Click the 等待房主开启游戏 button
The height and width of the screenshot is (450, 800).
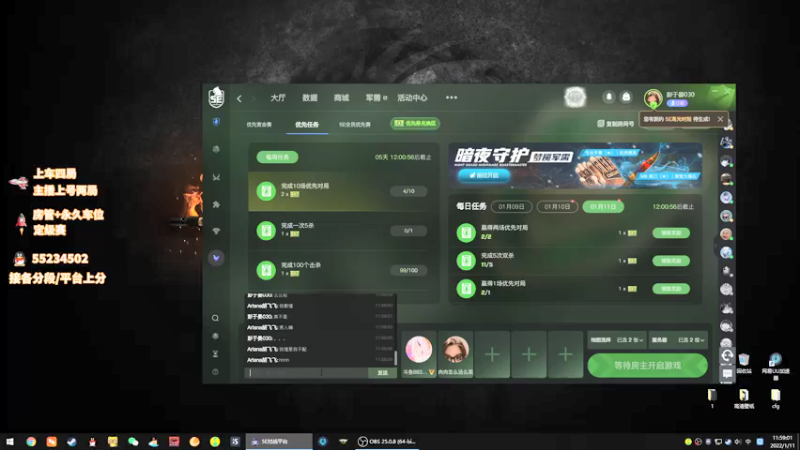(x=647, y=365)
